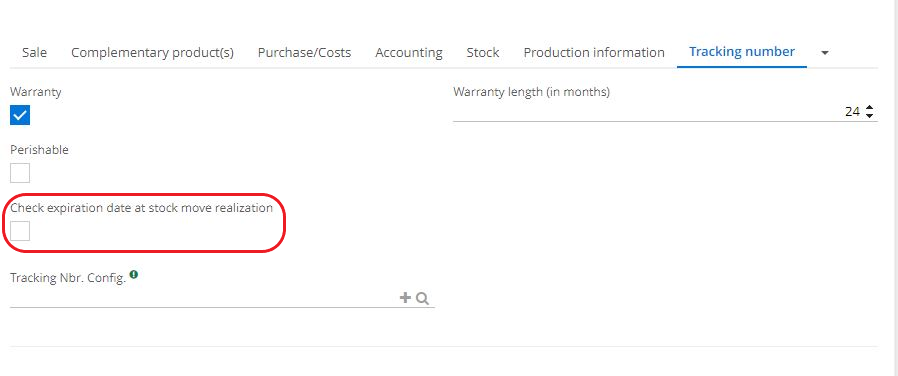Select the Tracking number tab
Image resolution: width=898 pixels, height=376 pixels.
[742, 52]
